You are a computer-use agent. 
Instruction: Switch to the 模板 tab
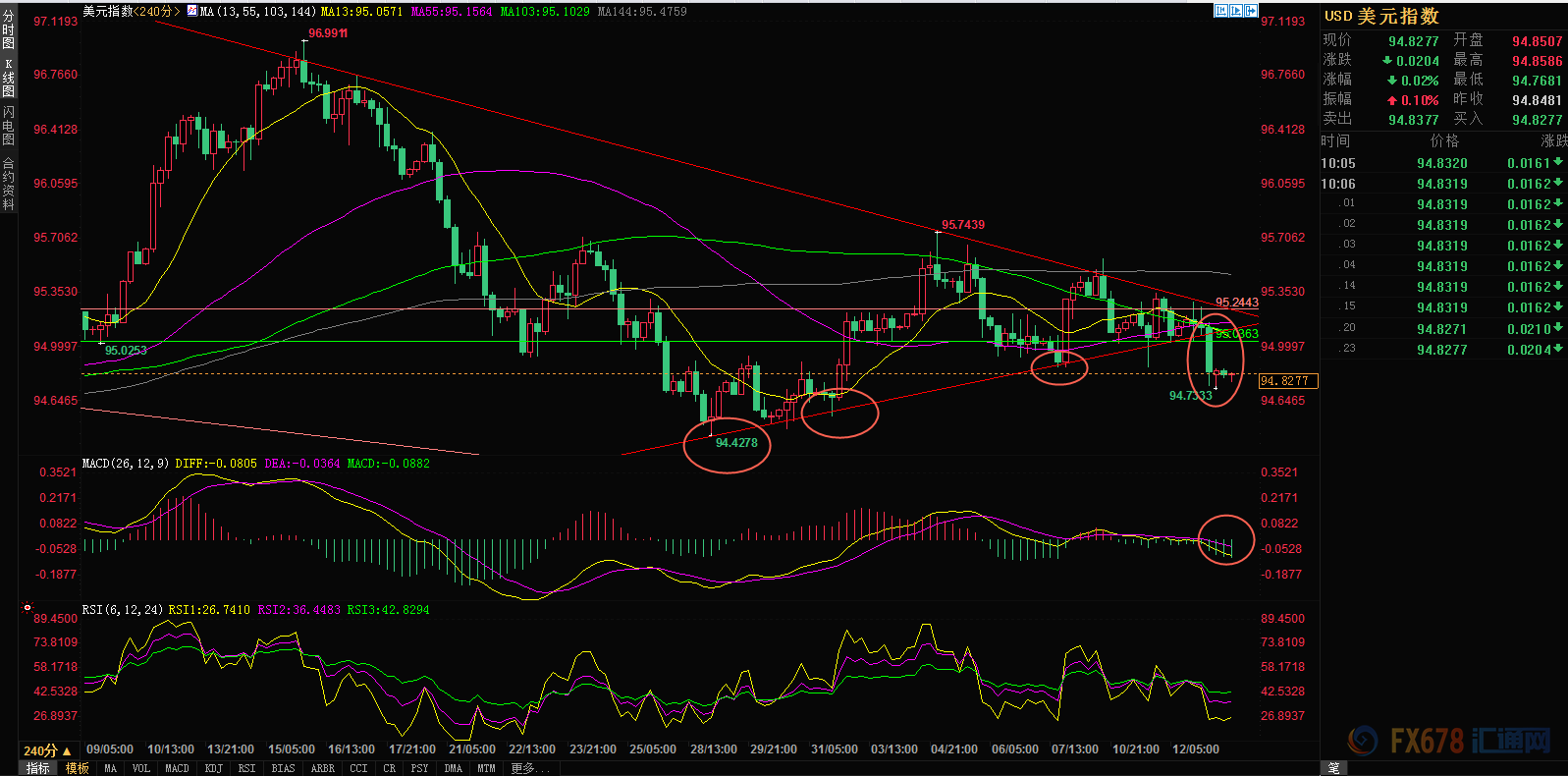pos(78,768)
